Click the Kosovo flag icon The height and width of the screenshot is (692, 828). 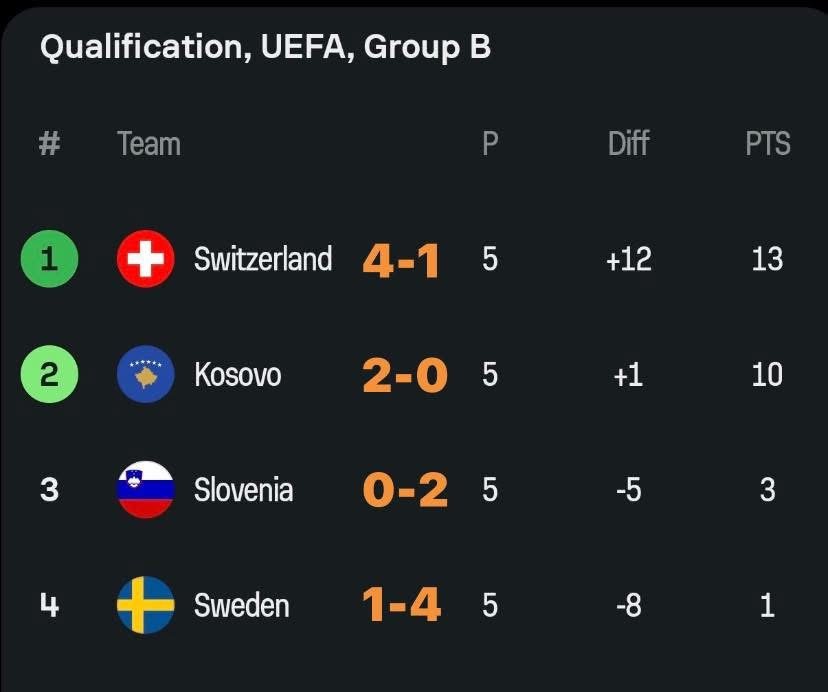[145, 374]
